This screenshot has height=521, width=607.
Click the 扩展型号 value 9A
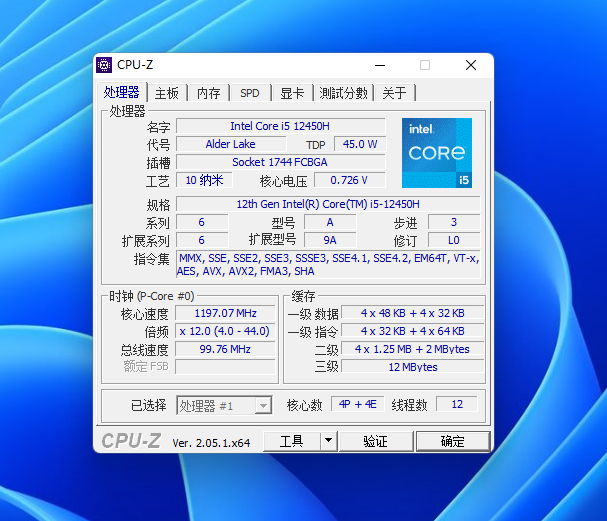coord(330,240)
